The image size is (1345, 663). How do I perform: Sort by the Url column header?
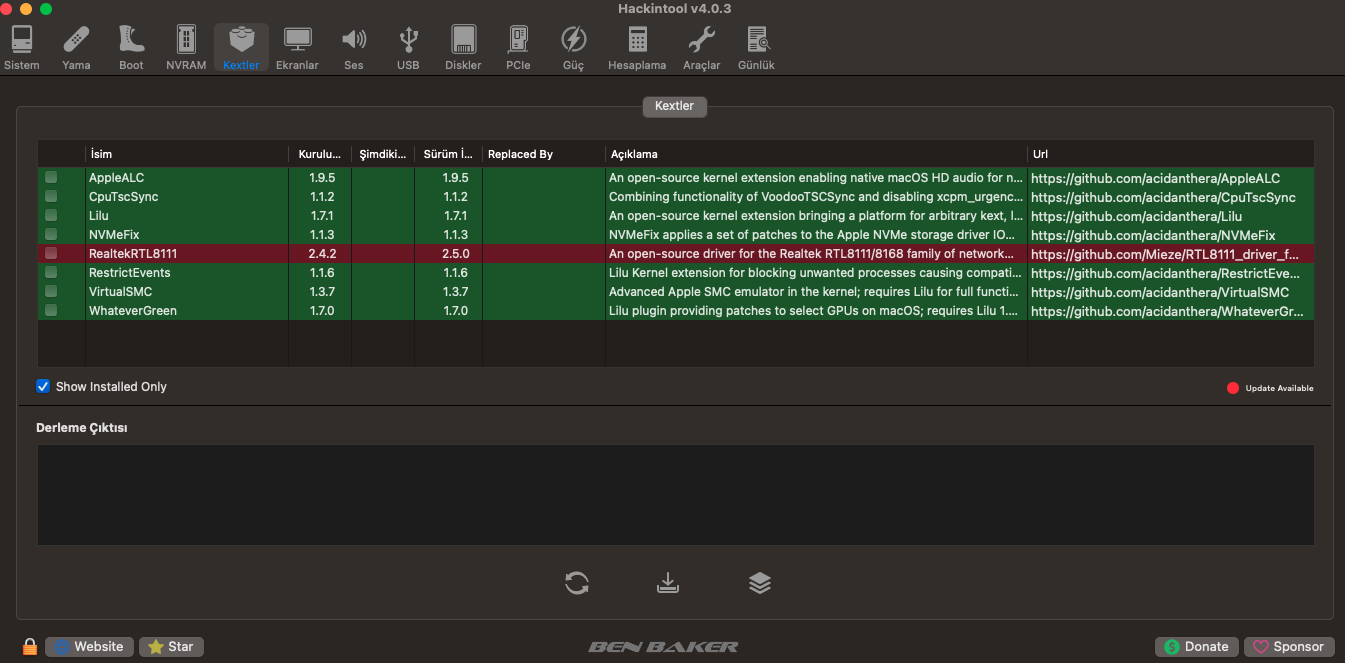(1170, 154)
